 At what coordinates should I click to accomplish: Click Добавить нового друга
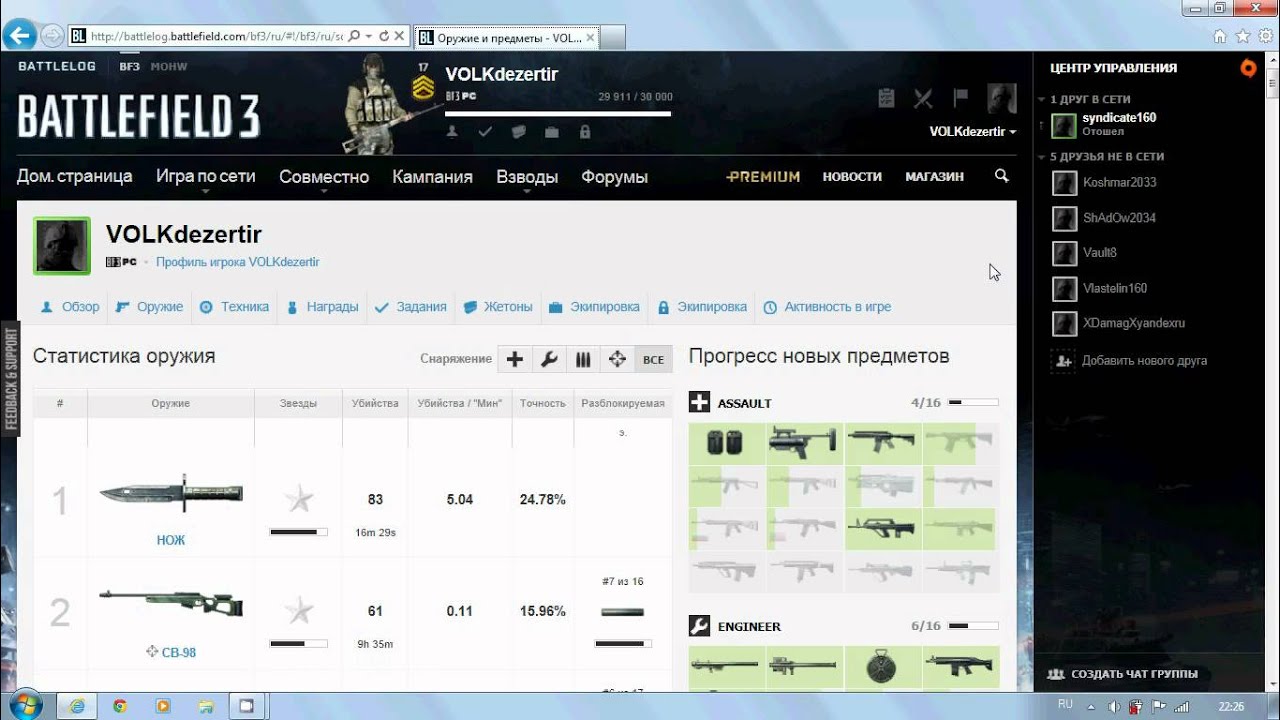(1144, 360)
